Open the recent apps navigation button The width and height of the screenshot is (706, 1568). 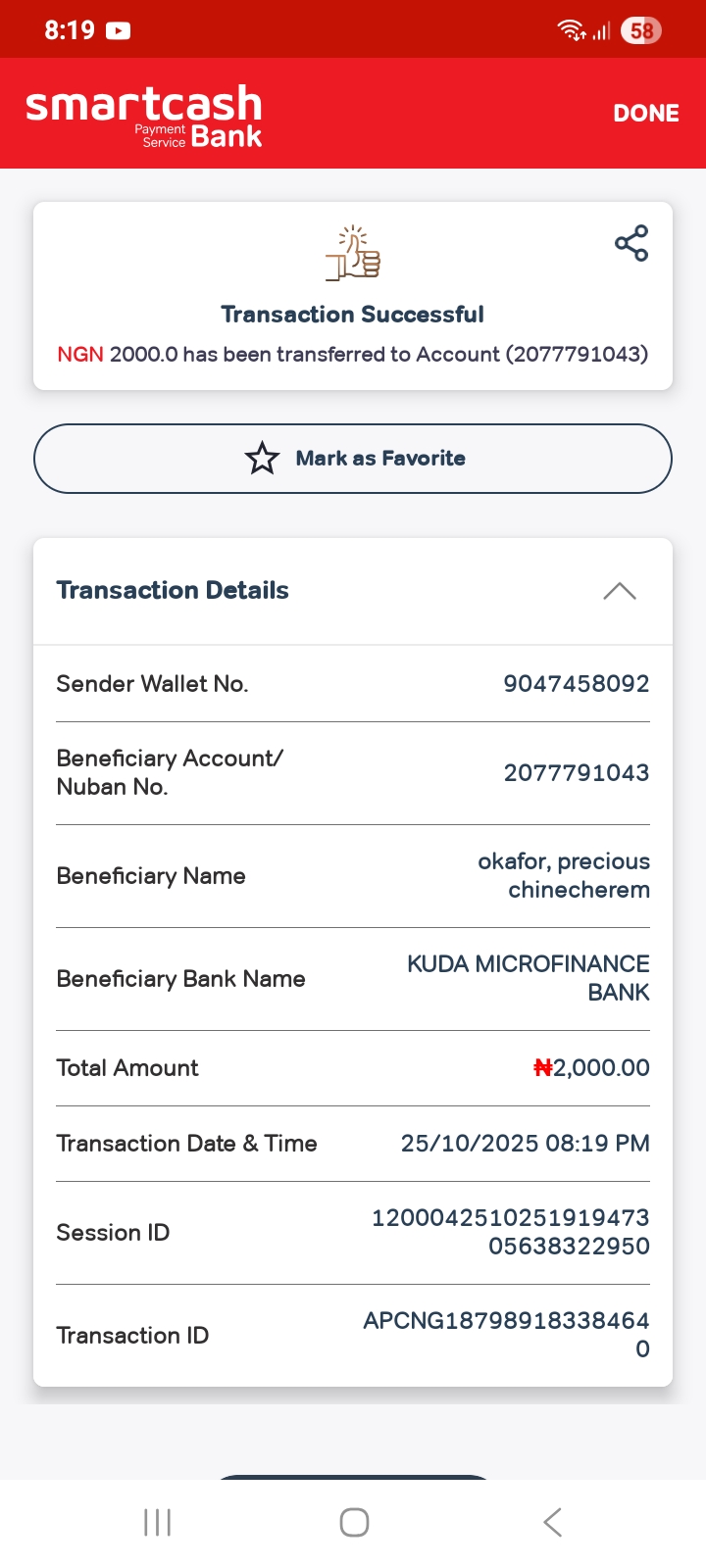(x=157, y=1522)
